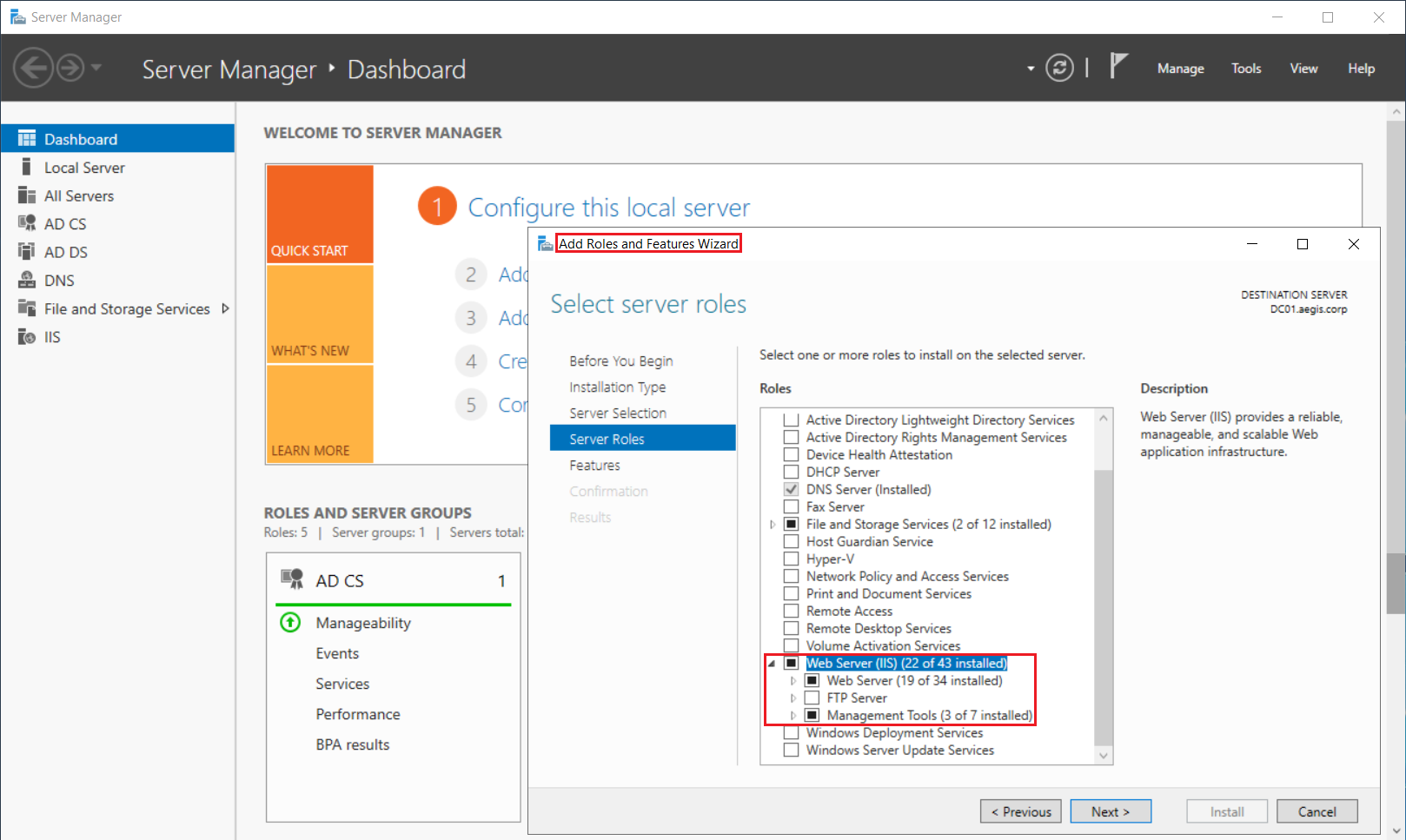
Task: Enable the FTP Server checkbox
Action: (813, 698)
